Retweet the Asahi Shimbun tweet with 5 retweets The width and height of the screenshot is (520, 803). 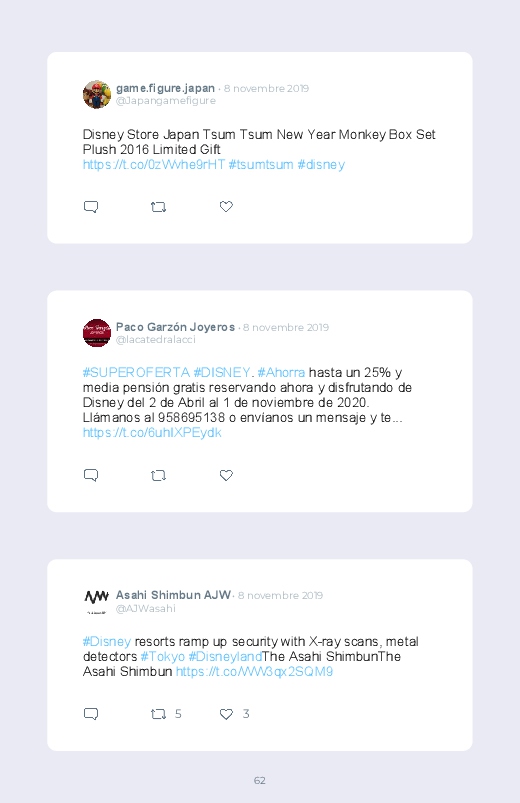(x=158, y=714)
